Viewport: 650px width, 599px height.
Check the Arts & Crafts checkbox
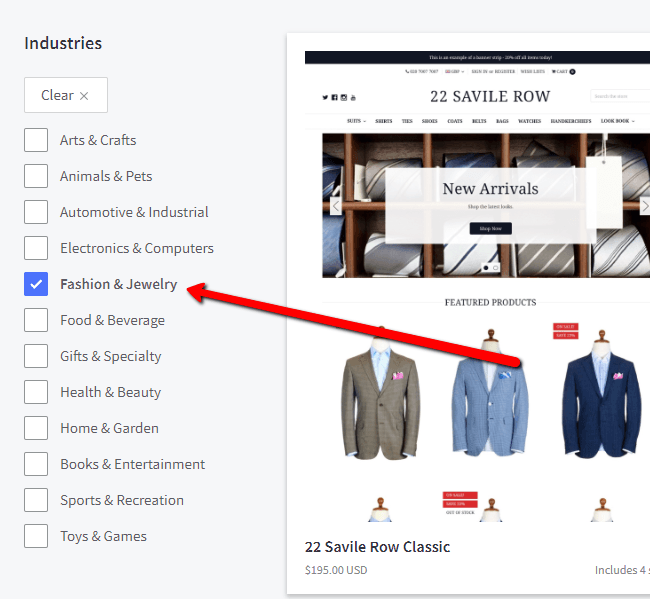[x=36, y=140]
